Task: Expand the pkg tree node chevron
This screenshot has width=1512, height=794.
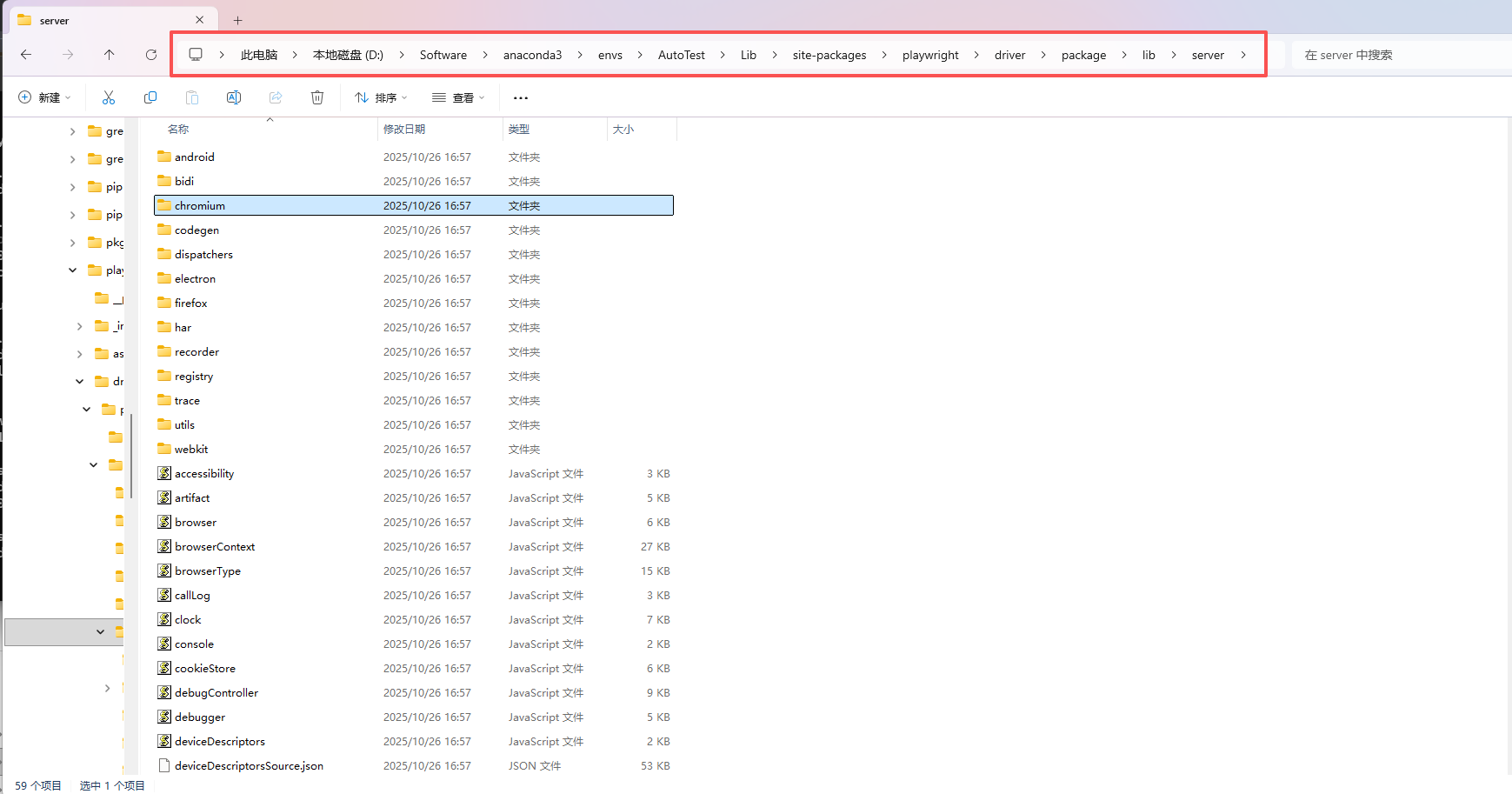Action: (72, 243)
